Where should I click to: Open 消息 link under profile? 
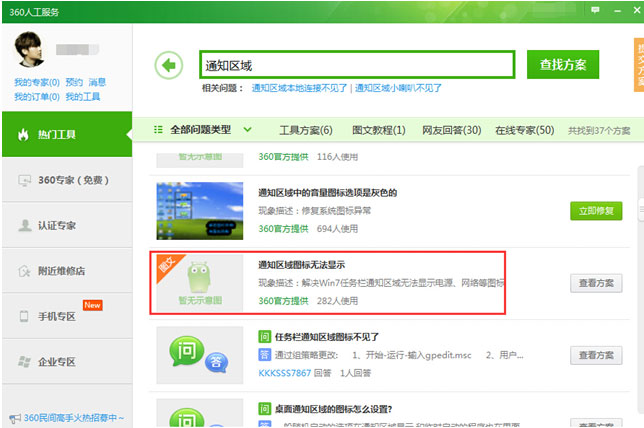click(x=97, y=82)
